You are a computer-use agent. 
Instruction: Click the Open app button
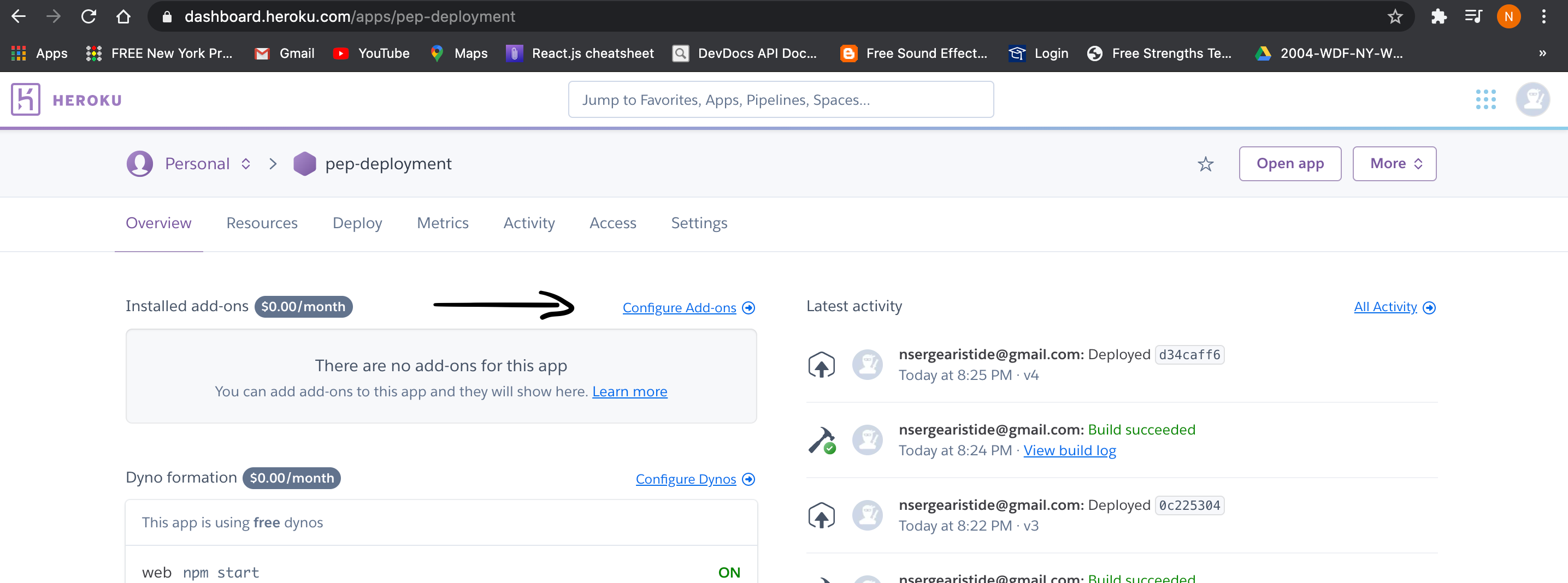click(x=1290, y=163)
